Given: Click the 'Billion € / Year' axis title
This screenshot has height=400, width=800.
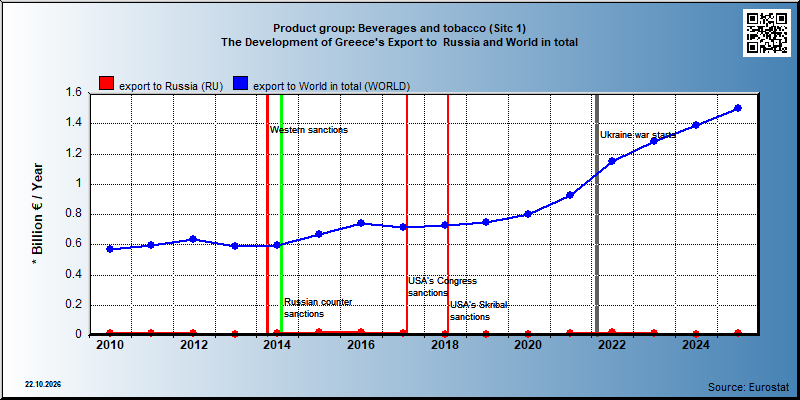Looking at the screenshot, I should 37,215.
